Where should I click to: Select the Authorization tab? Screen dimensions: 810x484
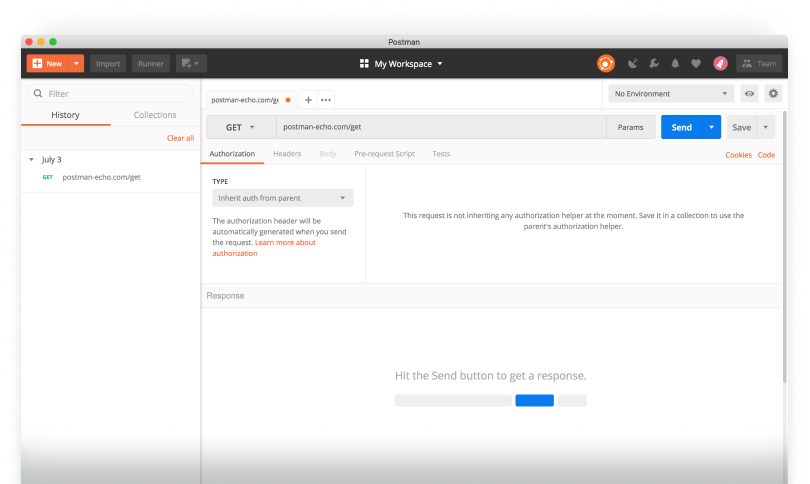click(232, 154)
